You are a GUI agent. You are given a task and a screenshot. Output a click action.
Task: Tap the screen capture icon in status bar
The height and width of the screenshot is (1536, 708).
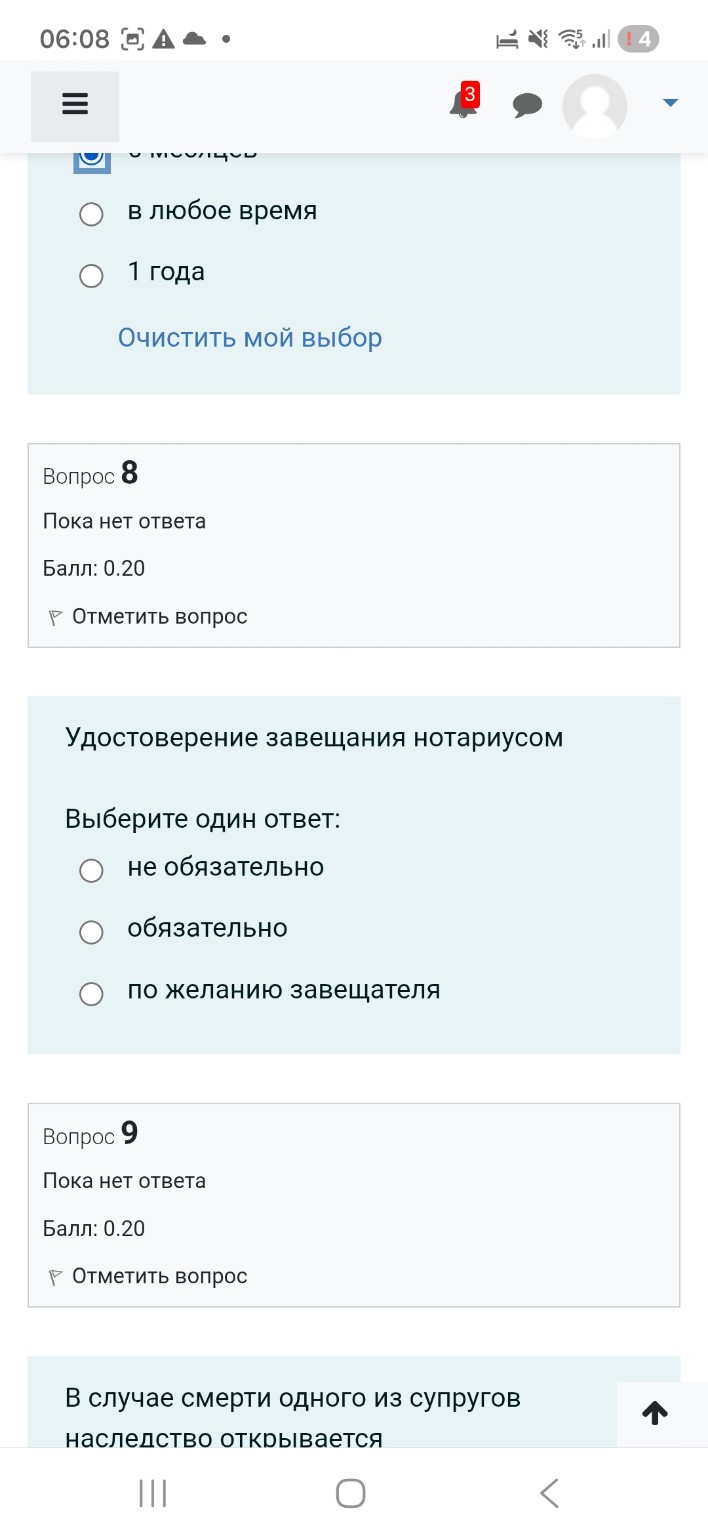(x=130, y=38)
